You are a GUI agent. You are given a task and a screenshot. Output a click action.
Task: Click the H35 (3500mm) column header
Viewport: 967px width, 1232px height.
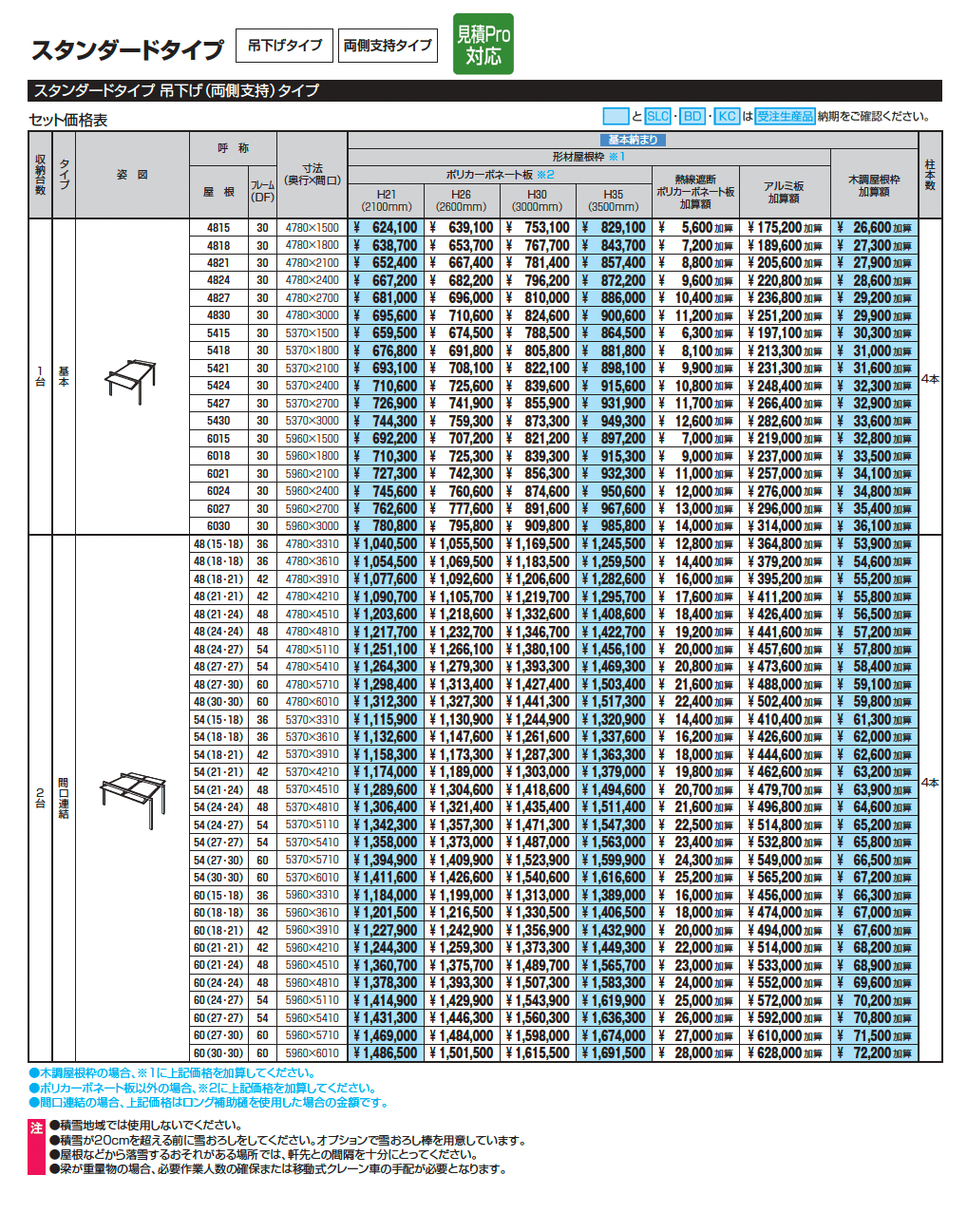[614, 200]
